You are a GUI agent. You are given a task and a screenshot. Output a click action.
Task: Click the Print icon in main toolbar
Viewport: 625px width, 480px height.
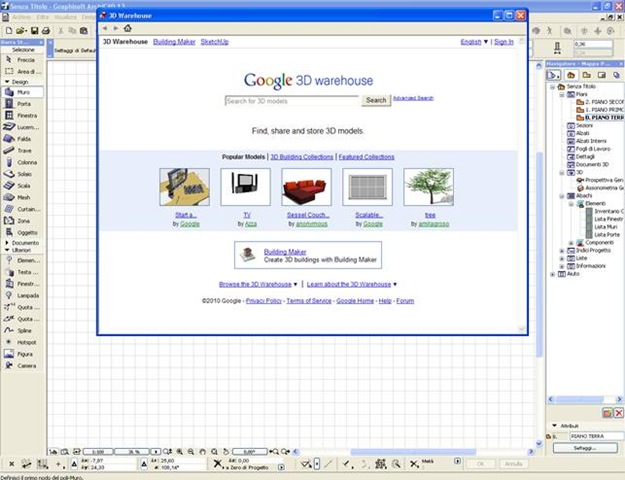point(46,31)
